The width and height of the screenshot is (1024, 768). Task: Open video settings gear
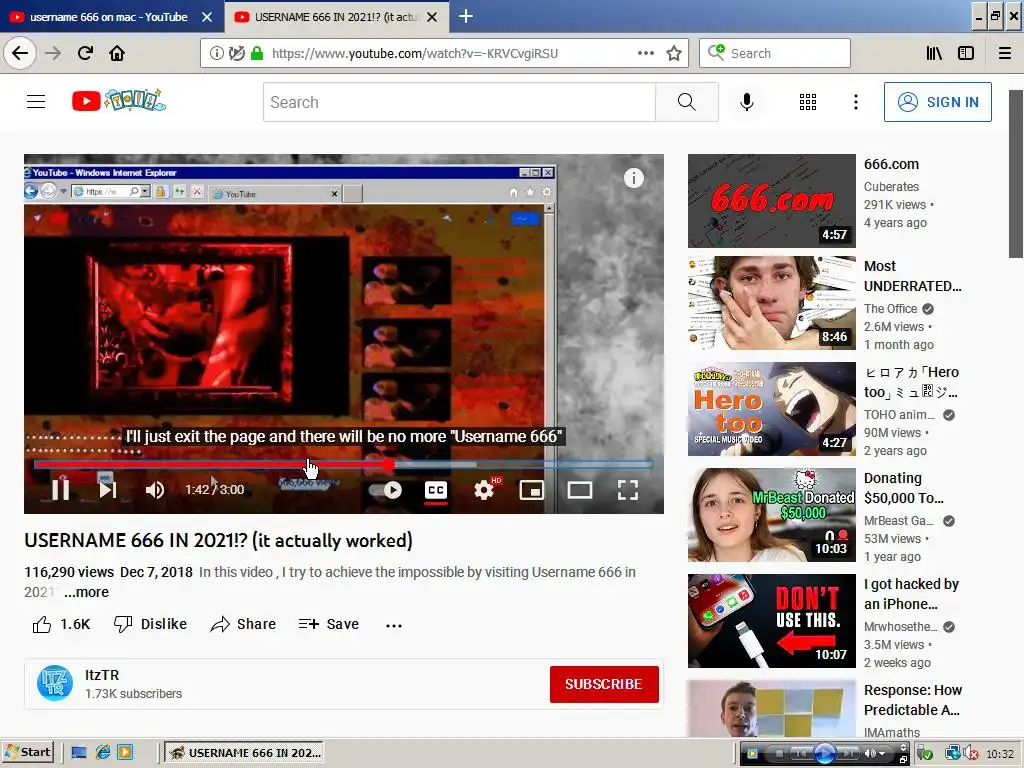tap(484, 490)
